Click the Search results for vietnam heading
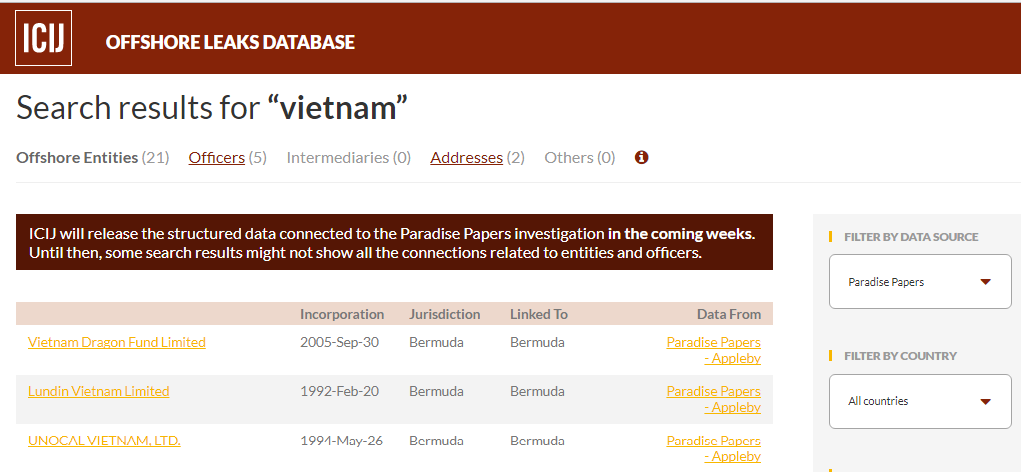The height and width of the screenshot is (472, 1021). point(212,107)
